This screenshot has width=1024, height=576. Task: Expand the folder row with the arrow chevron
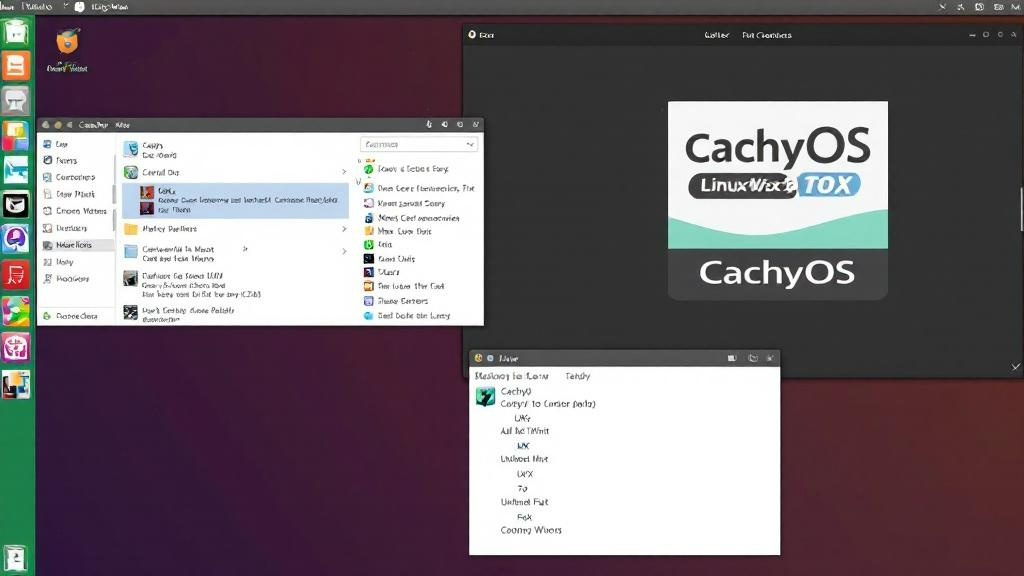coord(345,228)
